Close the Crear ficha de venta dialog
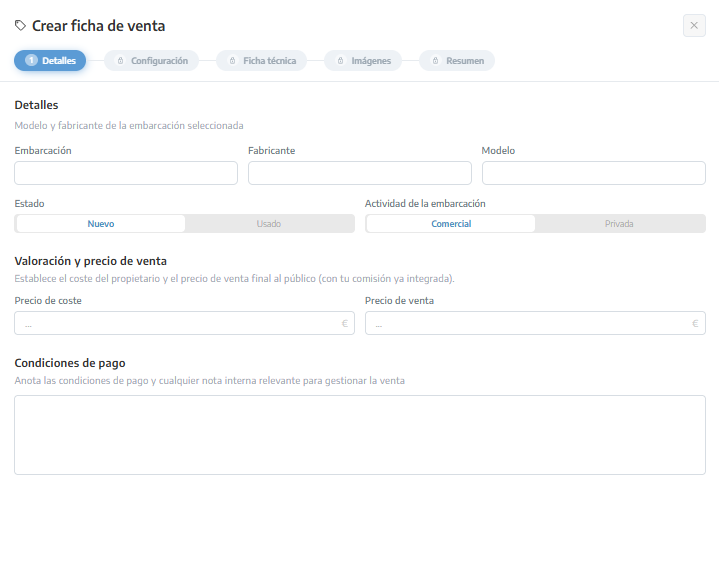719x561 pixels. click(694, 26)
